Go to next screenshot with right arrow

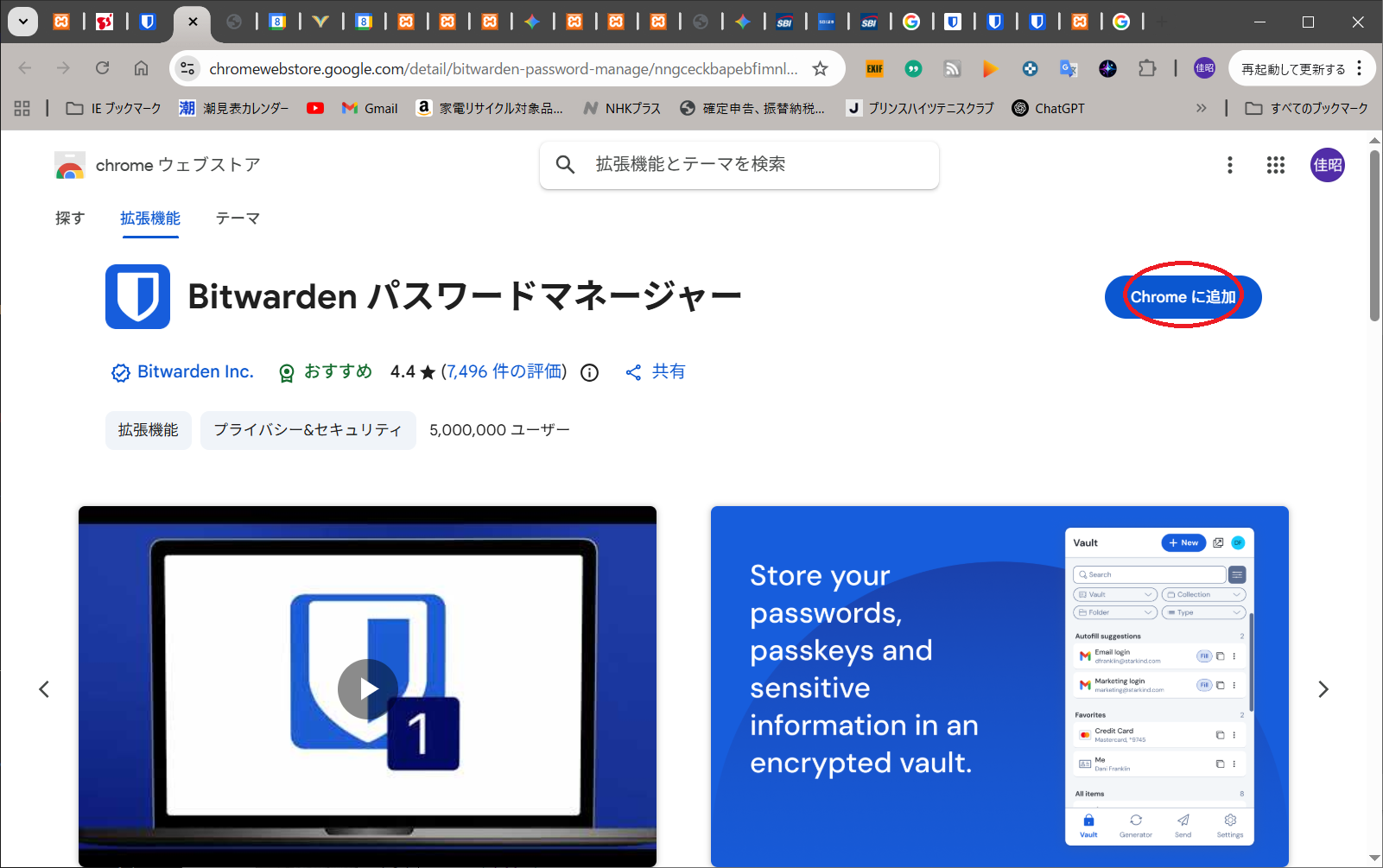tap(1323, 689)
